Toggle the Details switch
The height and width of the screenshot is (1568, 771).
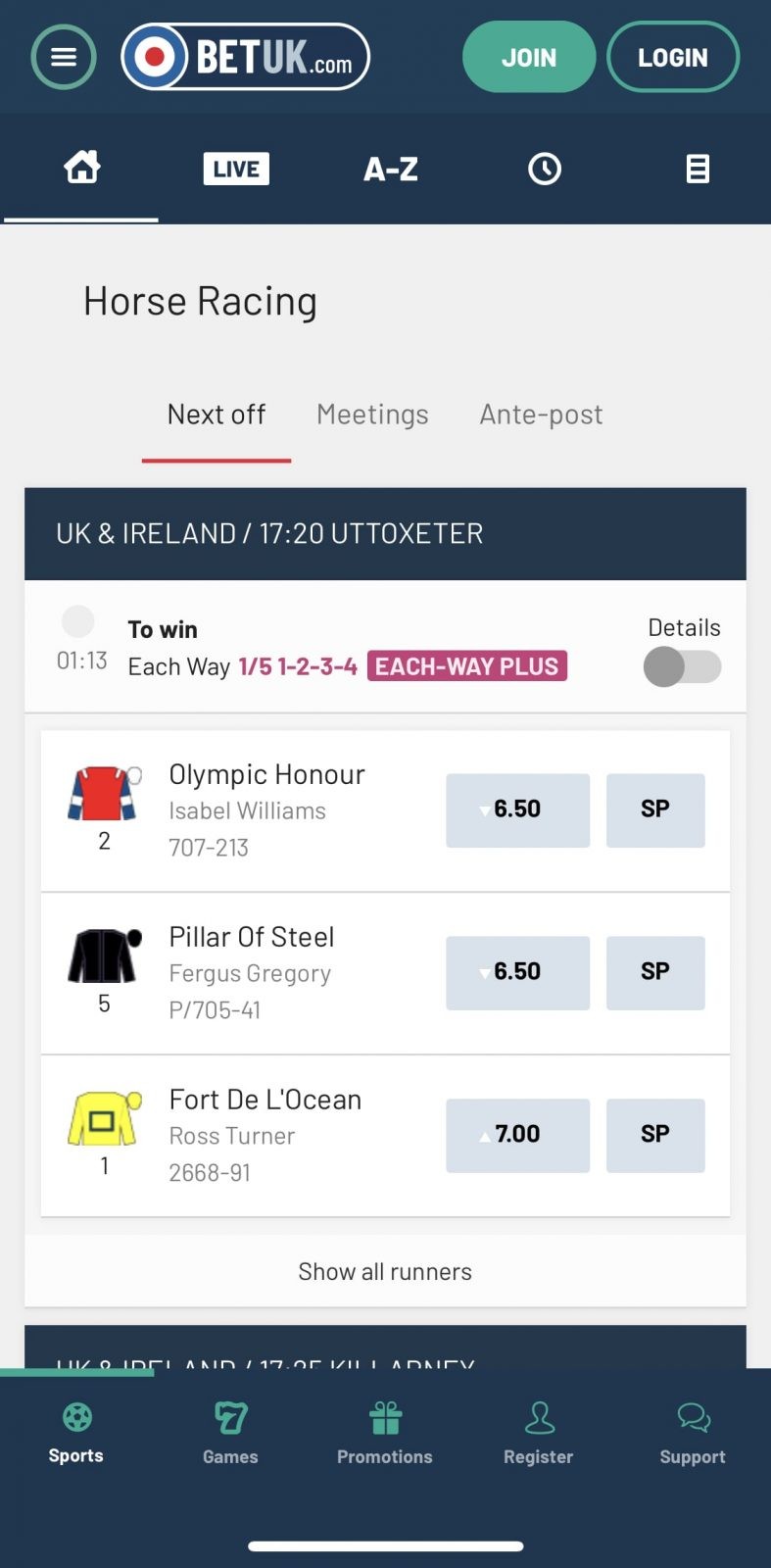[x=683, y=667]
